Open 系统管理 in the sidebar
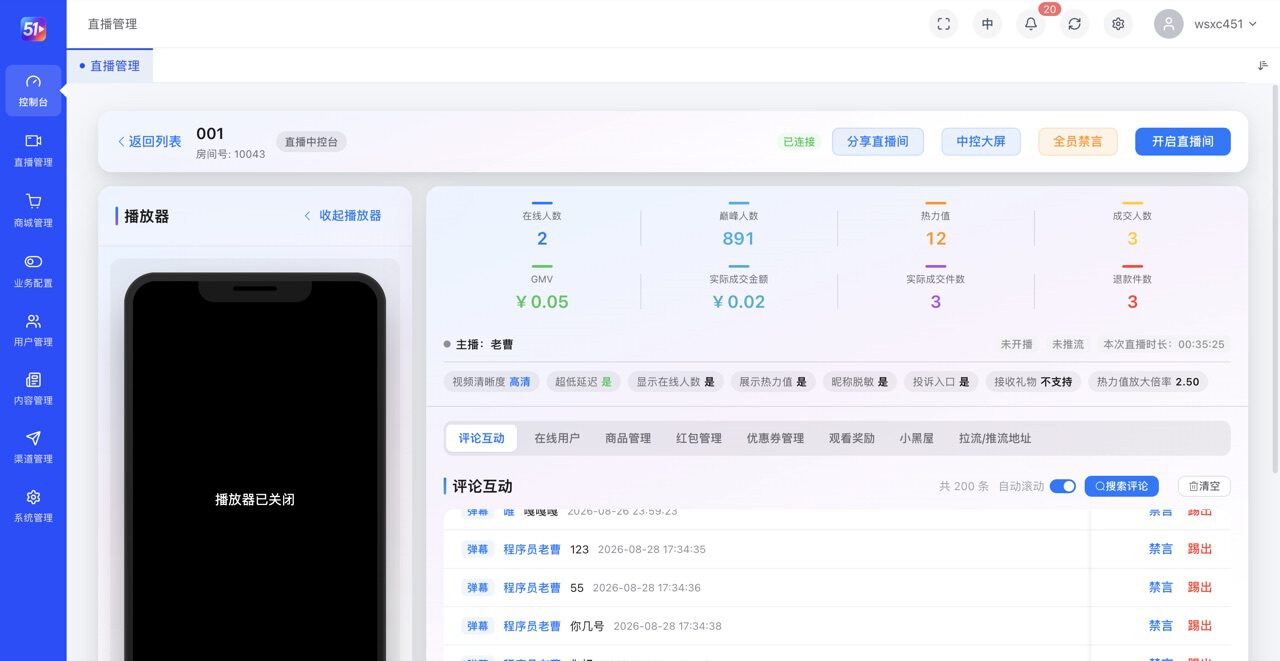The height and width of the screenshot is (661, 1280). 33,505
